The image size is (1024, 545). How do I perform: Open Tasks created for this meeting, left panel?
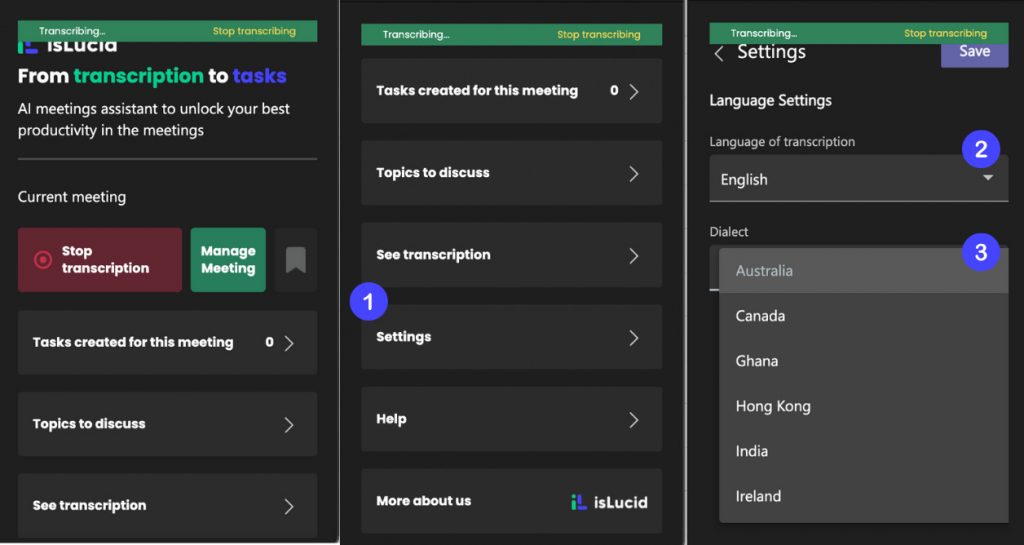pyautogui.click(x=167, y=342)
